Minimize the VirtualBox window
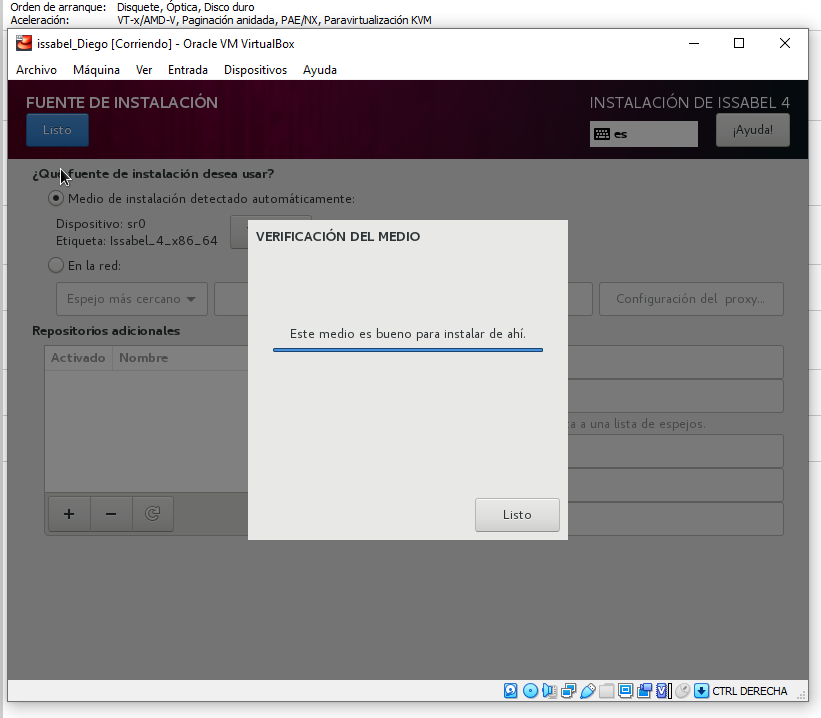This screenshot has height=718, width=821. pyautogui.click(x=694, y=43)
